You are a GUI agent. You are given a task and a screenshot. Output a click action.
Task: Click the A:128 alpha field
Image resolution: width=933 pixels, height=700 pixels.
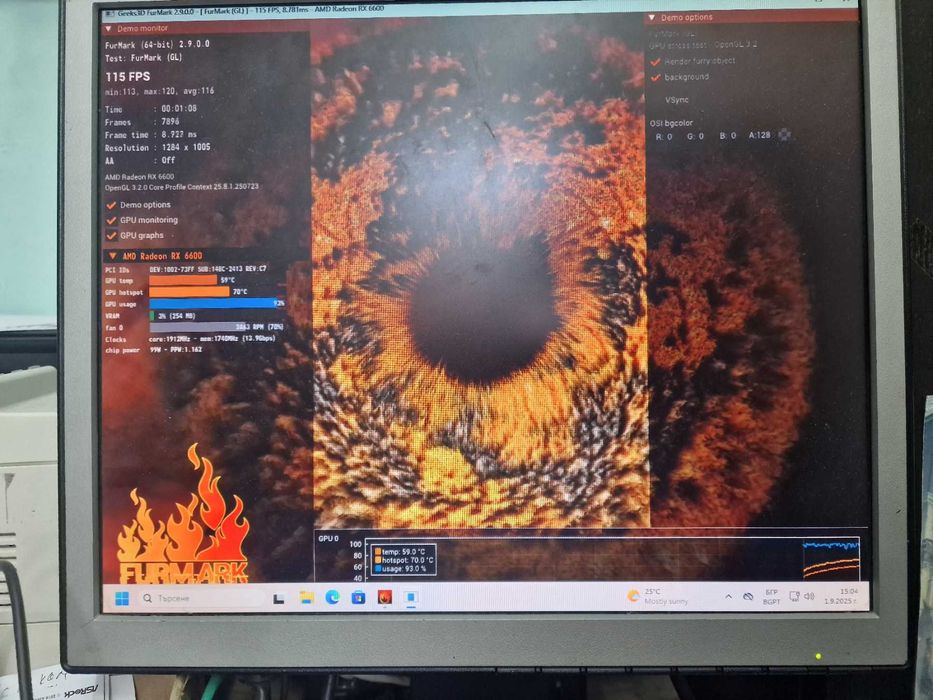coord(759,135)
